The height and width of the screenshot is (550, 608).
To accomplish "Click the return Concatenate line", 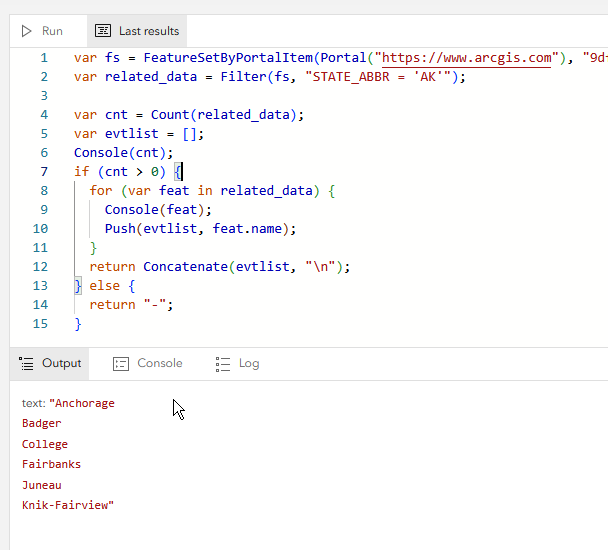I will pos(219,267).
